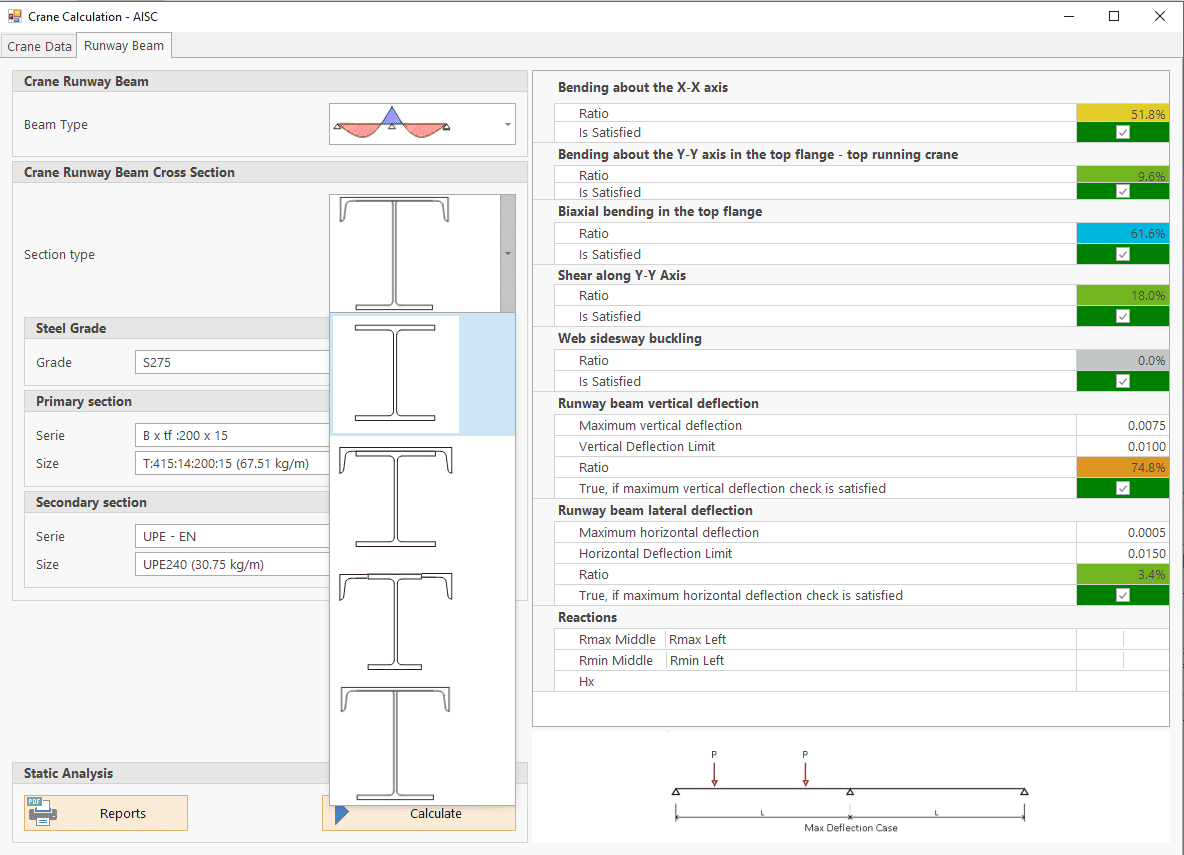Click the orange 74.8% ratio cell
This screenshot has height=855, width=1184.
click(x=1122, y=468)
